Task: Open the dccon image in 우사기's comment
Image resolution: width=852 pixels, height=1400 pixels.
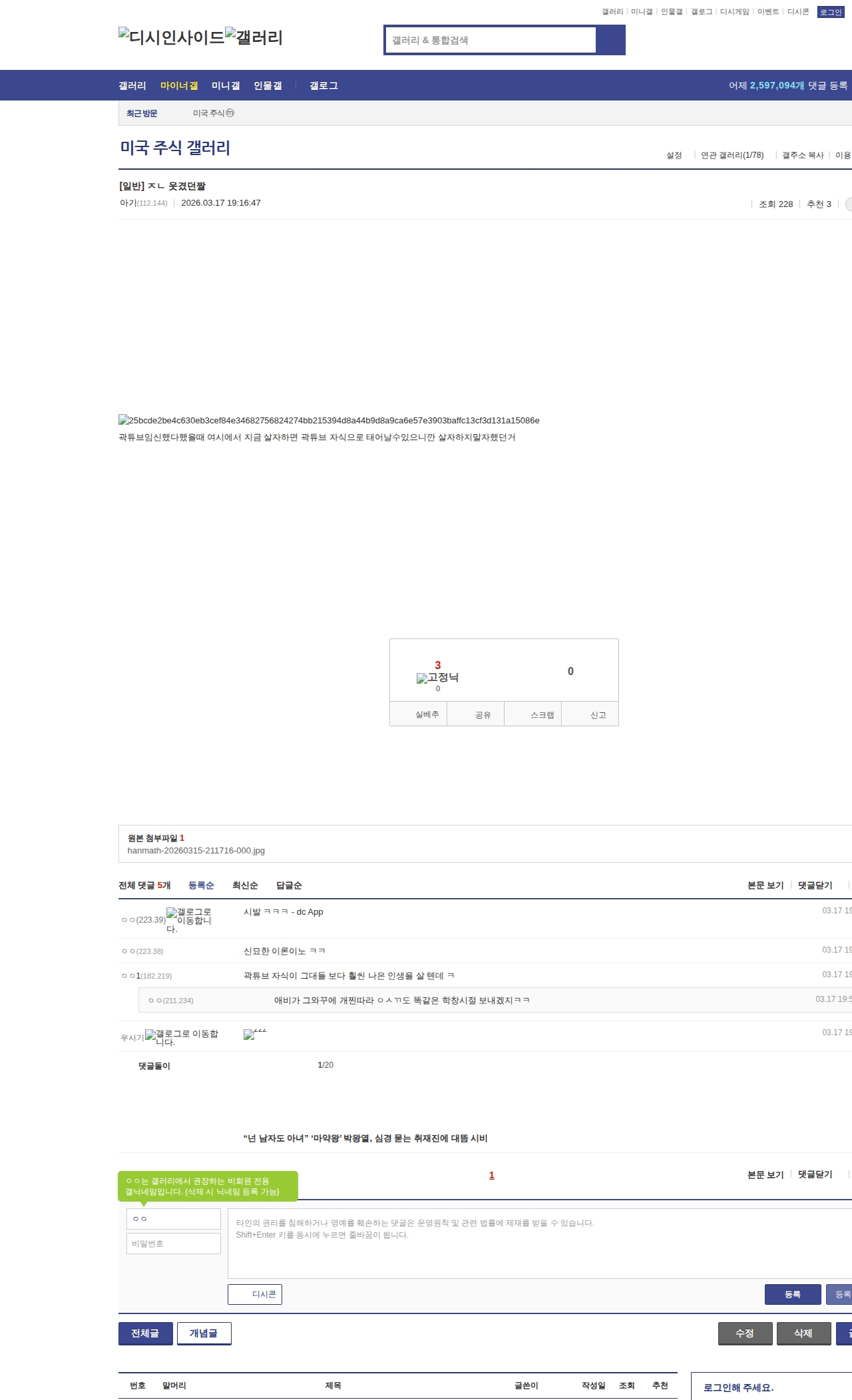Action: (x=255, y=1034)
